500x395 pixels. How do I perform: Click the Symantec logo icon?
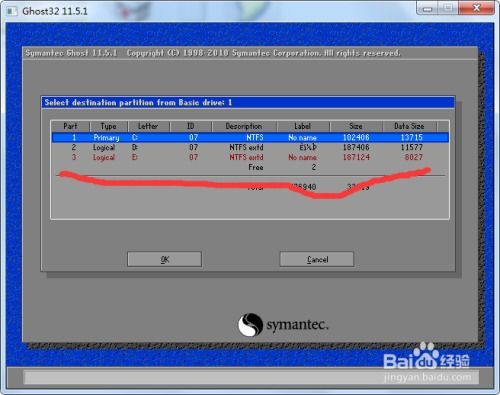(250, 324)
